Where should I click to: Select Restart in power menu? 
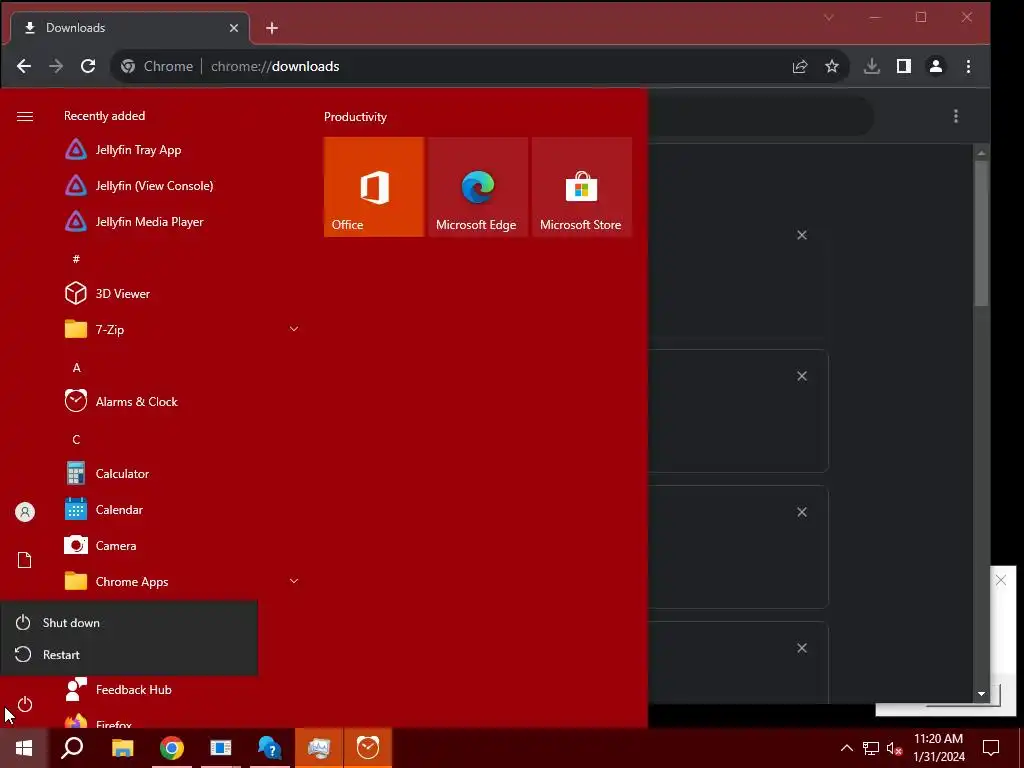coord(129,654)
